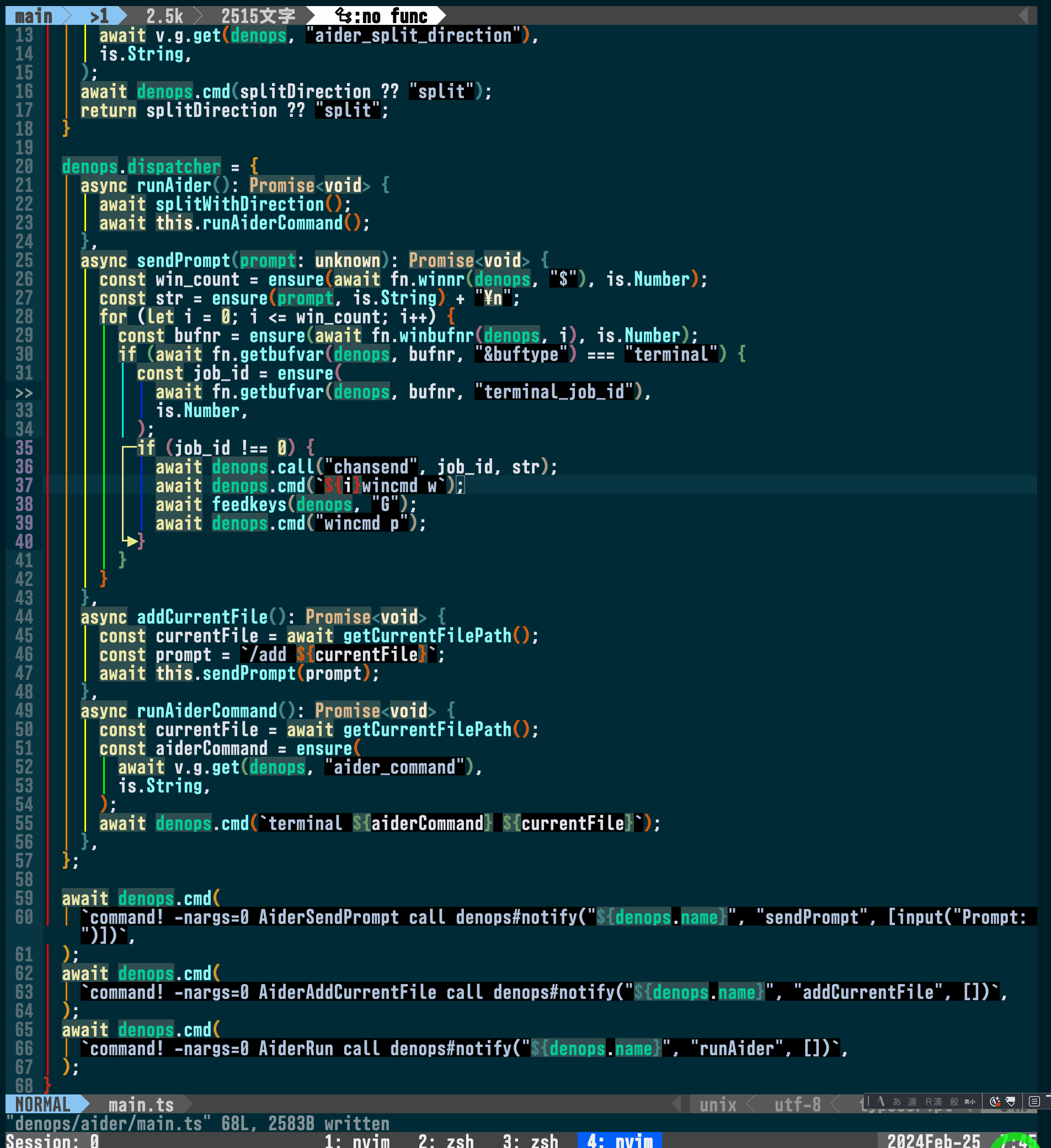Click 'runAiderCommand' definition on line 49
Image resolution: width=1051 pixels, height=1148 pixels.
pos(207,710)
